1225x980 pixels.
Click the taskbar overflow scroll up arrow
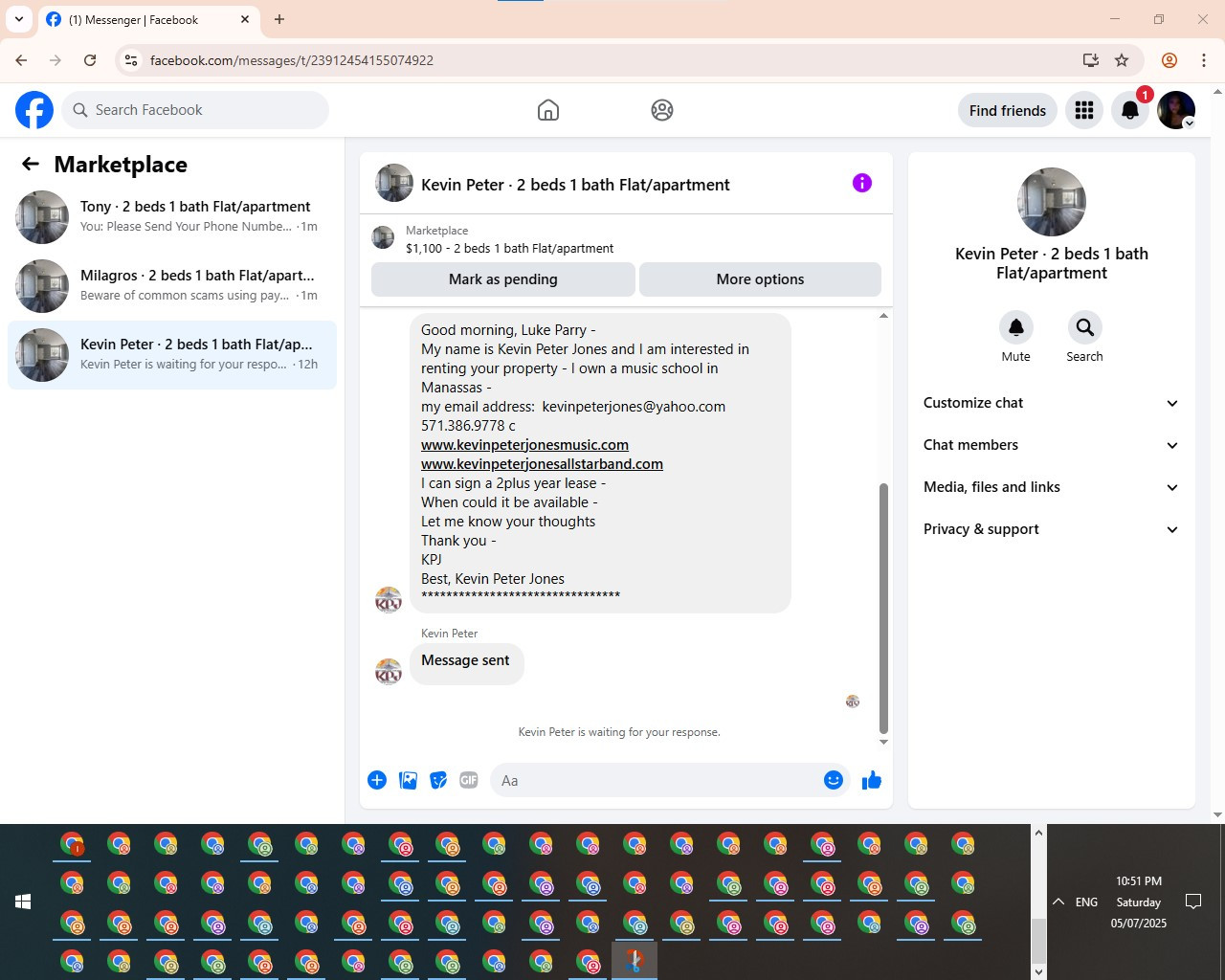point(1038,833)
